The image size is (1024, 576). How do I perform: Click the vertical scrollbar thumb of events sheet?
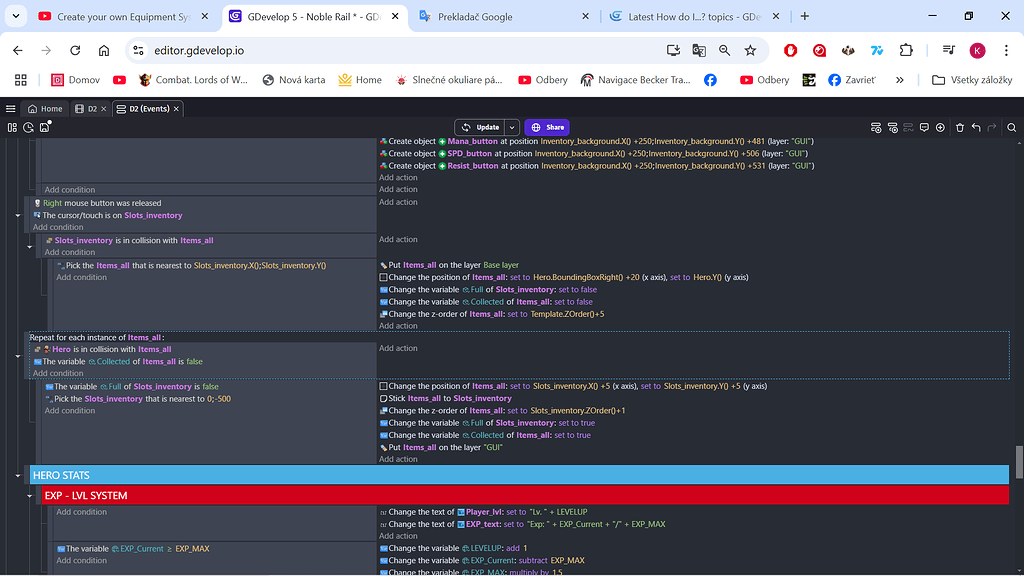(1019, 462)
